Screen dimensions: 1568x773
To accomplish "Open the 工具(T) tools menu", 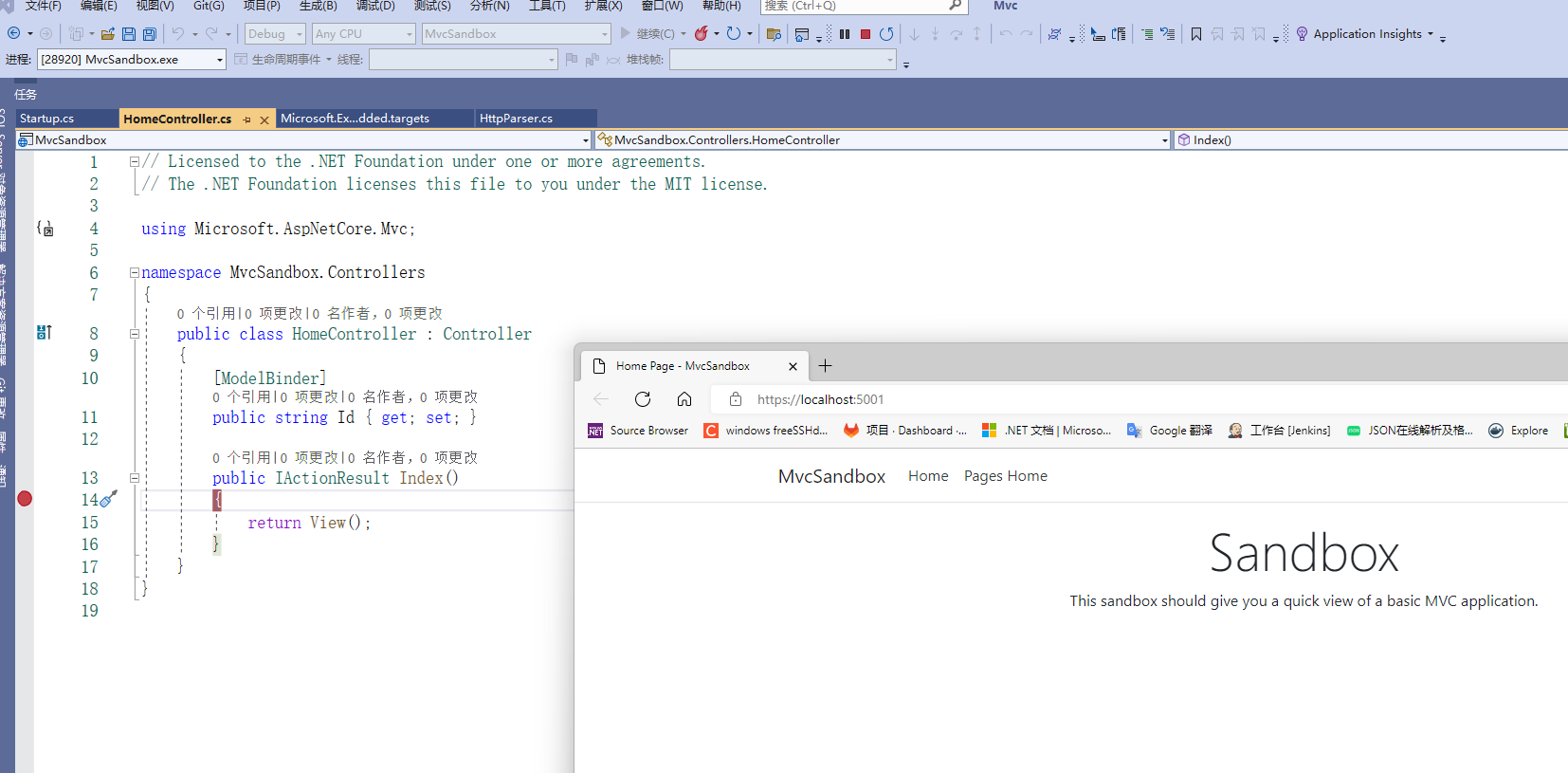I will 547,6.
